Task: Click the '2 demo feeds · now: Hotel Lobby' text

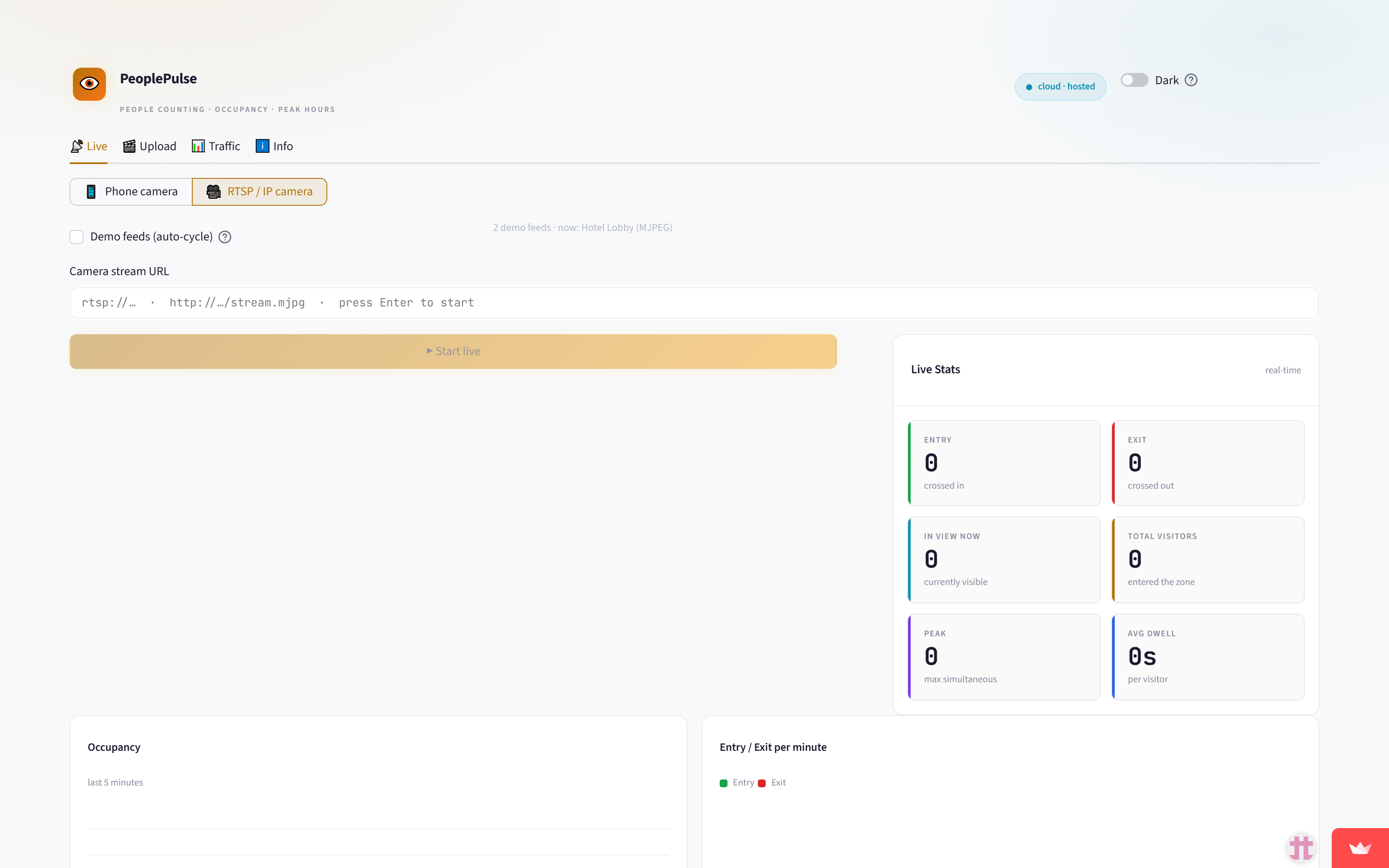Action: [x=583, y=228]
